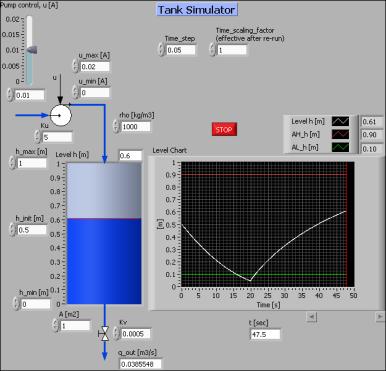The height and width of the screenshot is (371, 386).
Task: Click the outlet valve symbol near Kv
Action: click(104, 334)
